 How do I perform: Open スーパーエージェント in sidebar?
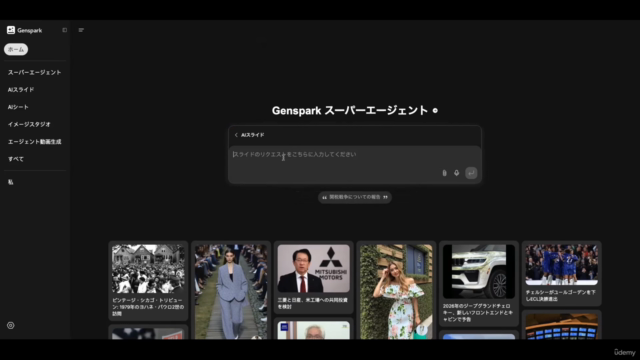[34, 72]
